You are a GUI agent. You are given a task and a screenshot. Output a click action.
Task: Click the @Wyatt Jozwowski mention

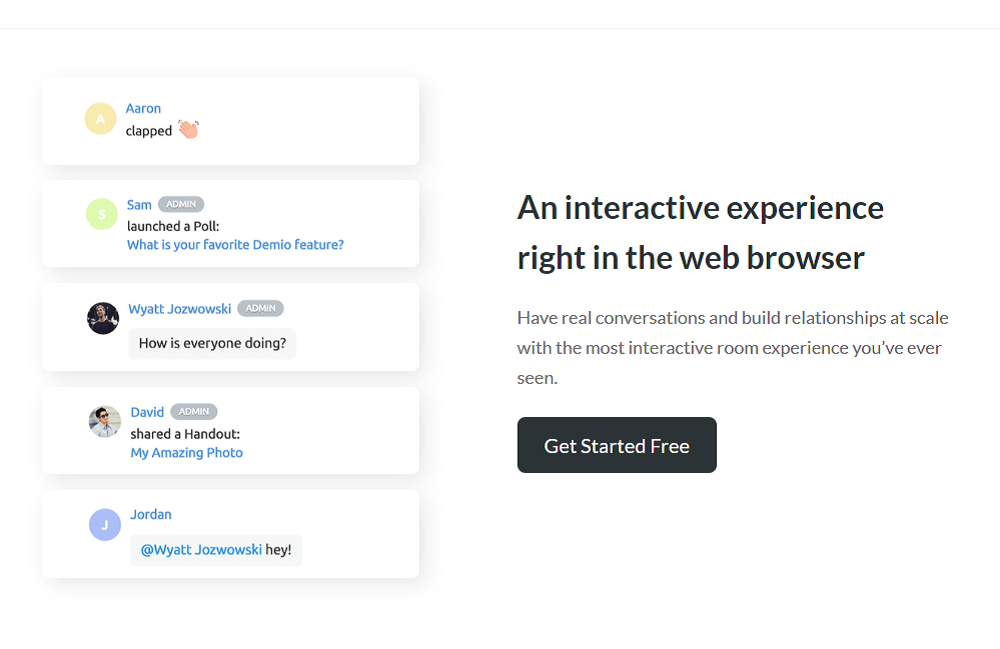(201, 550)
